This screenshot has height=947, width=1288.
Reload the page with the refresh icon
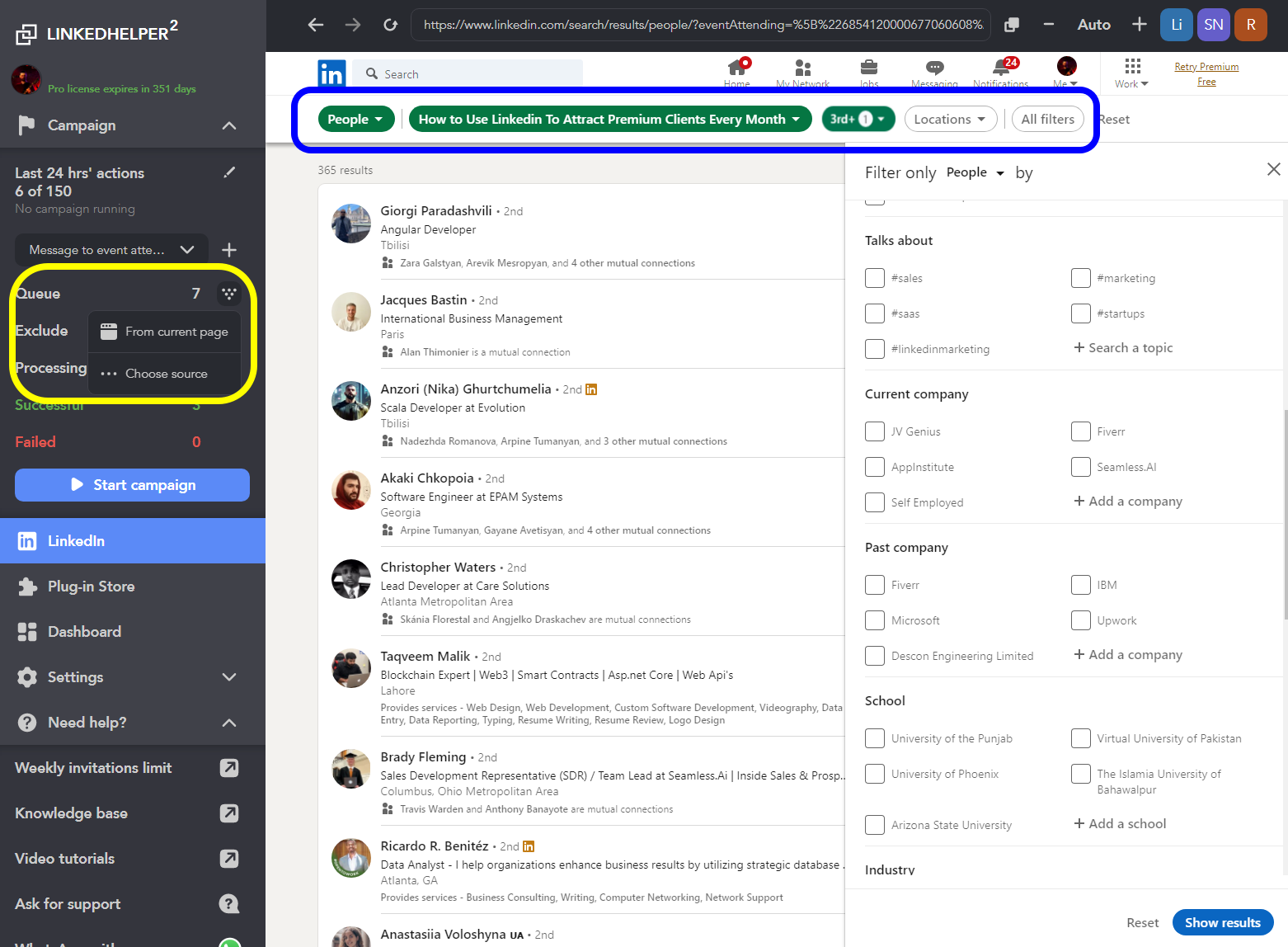click(390, 25)
